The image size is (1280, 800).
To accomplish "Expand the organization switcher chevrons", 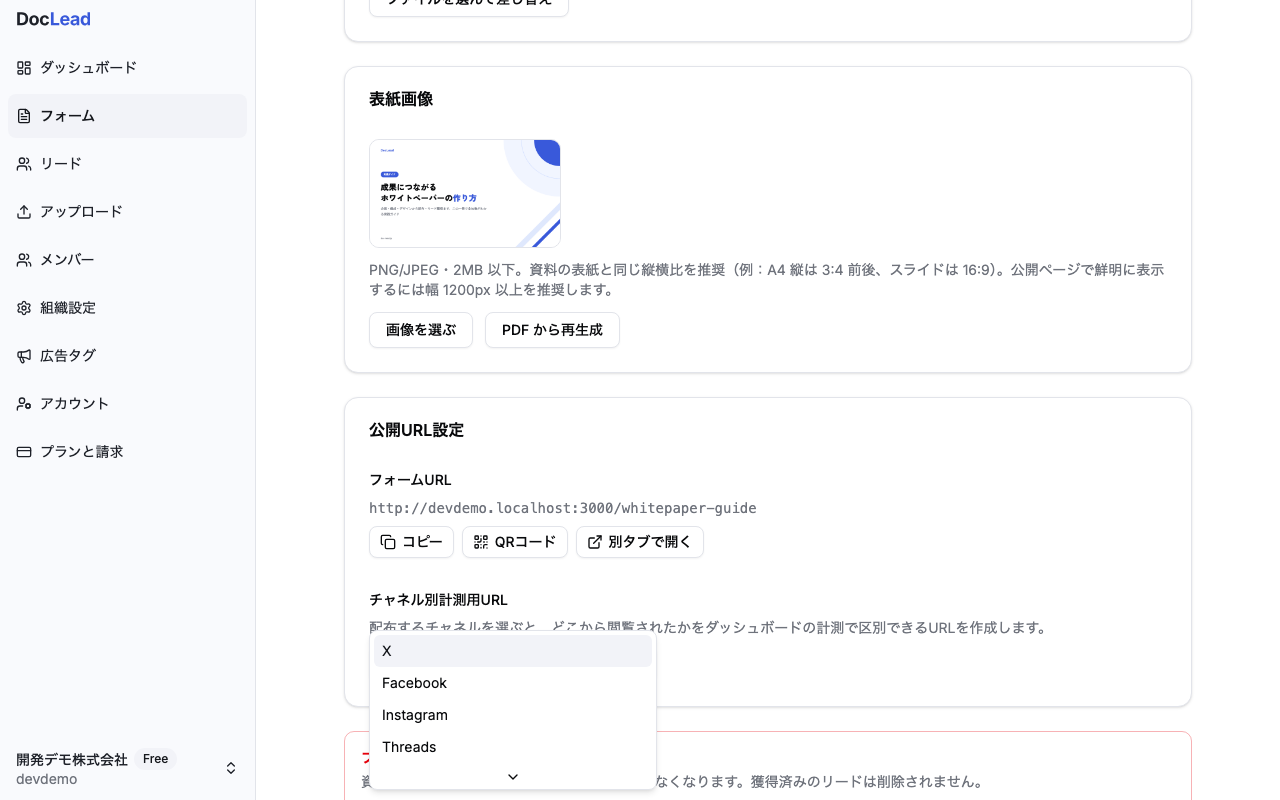I will (x=231, y=768).
